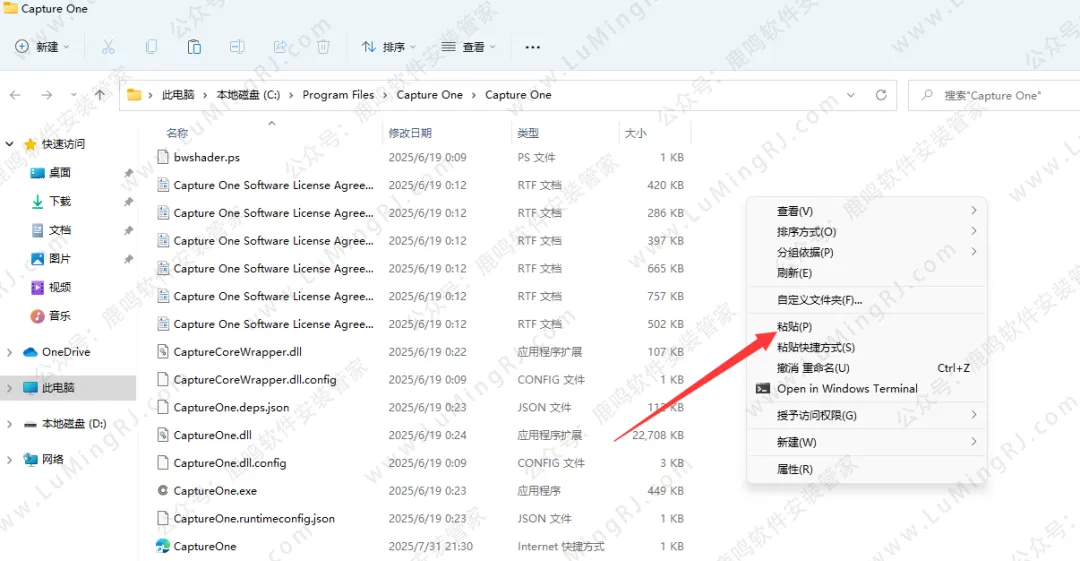
Task: Open the 查看 view dropdown in toolbar
Action: 468,47
